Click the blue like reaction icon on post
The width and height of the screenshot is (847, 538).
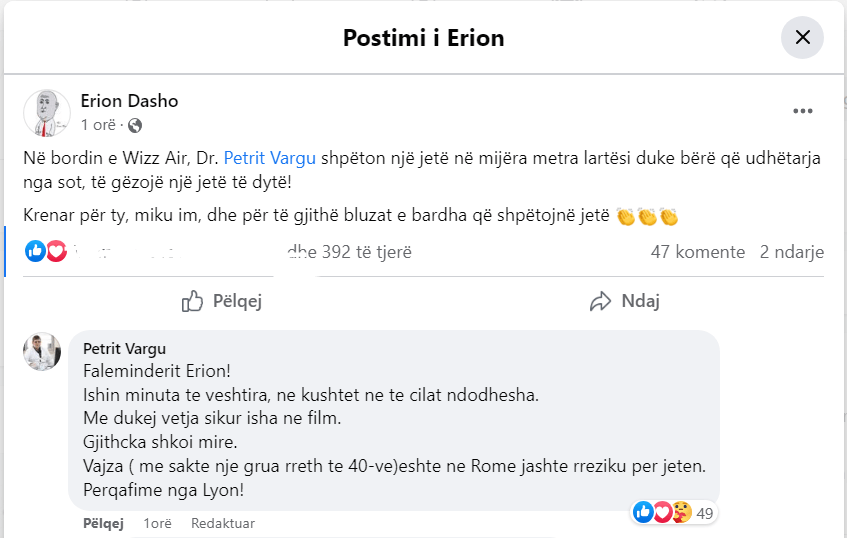(x=36, y=251)
